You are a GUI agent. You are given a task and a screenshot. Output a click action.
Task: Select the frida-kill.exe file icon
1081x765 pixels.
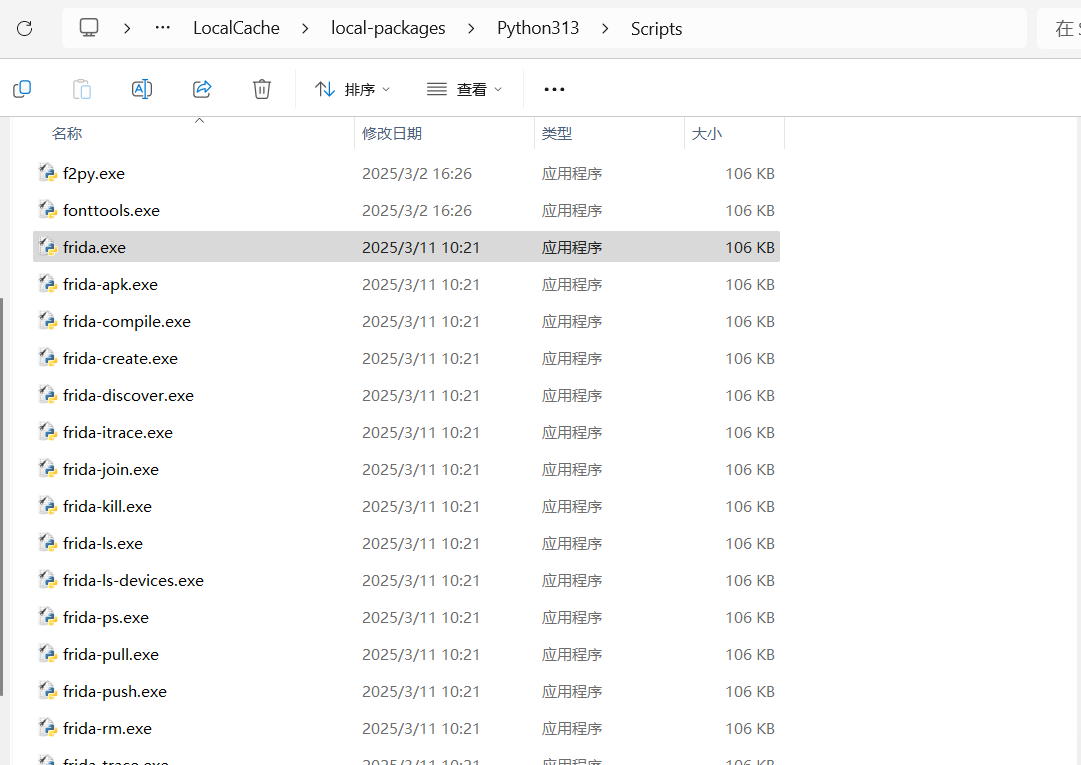pos(47,506)
